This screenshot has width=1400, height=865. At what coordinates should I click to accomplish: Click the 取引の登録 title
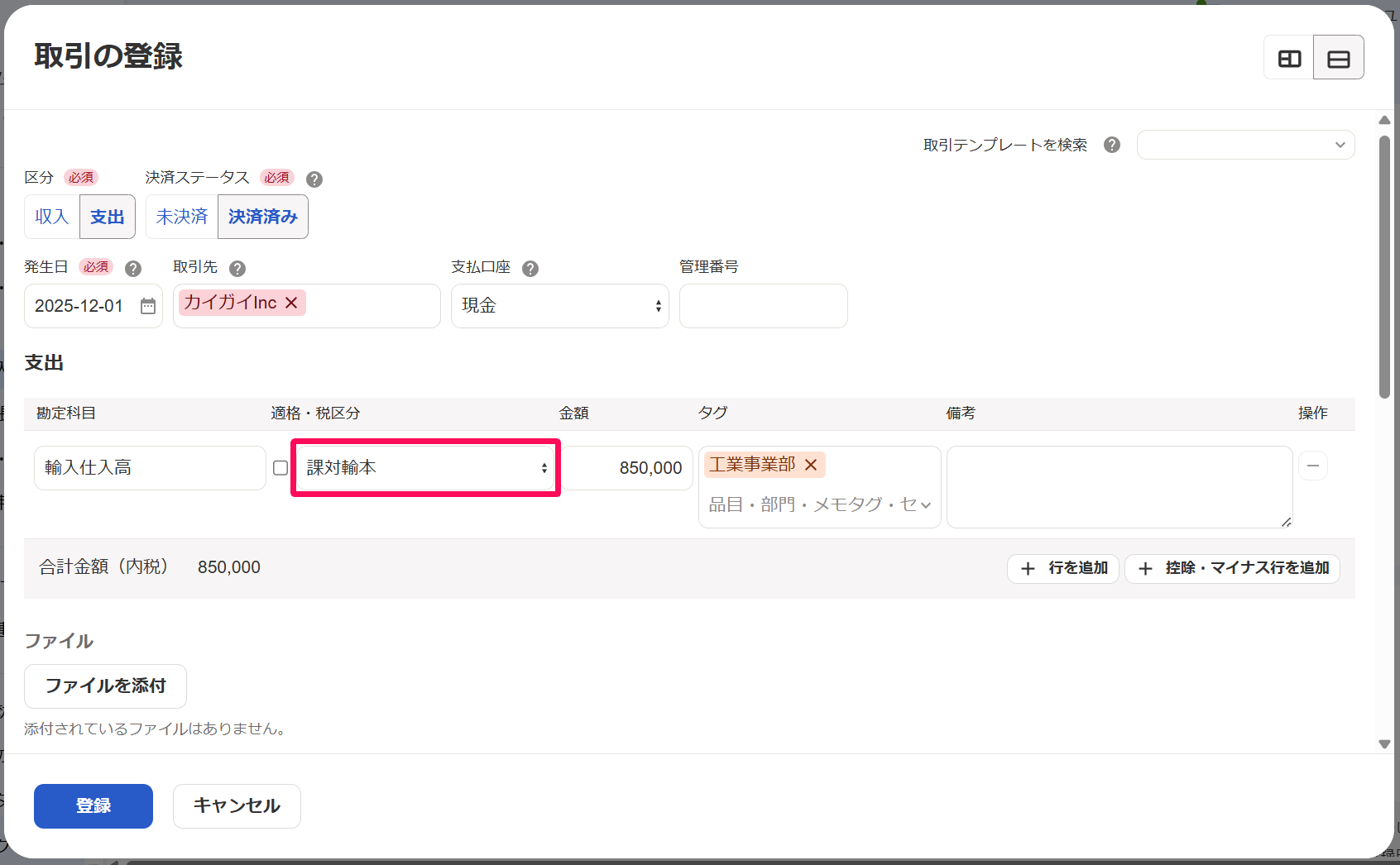coord(108,56)
